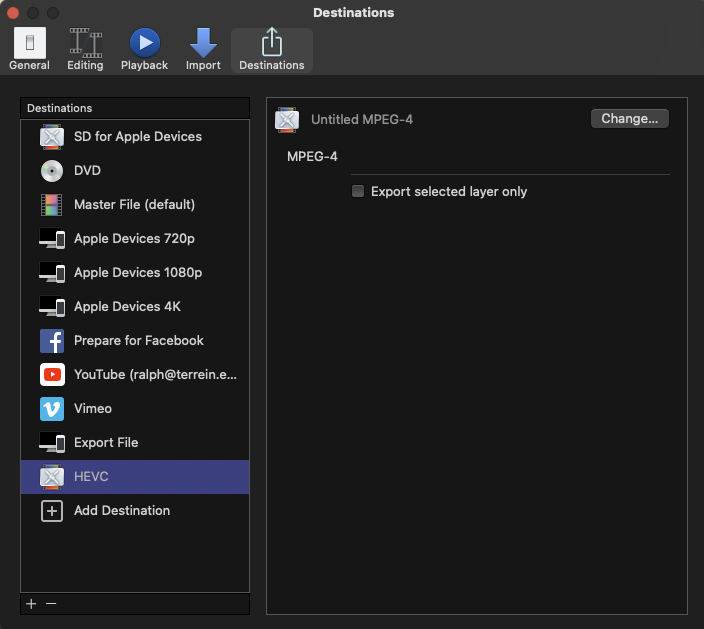Select the Export File destination
Image resolution: width=704 pixels, height=629 pixels.
pyautogui.click(x=106, y=443)
